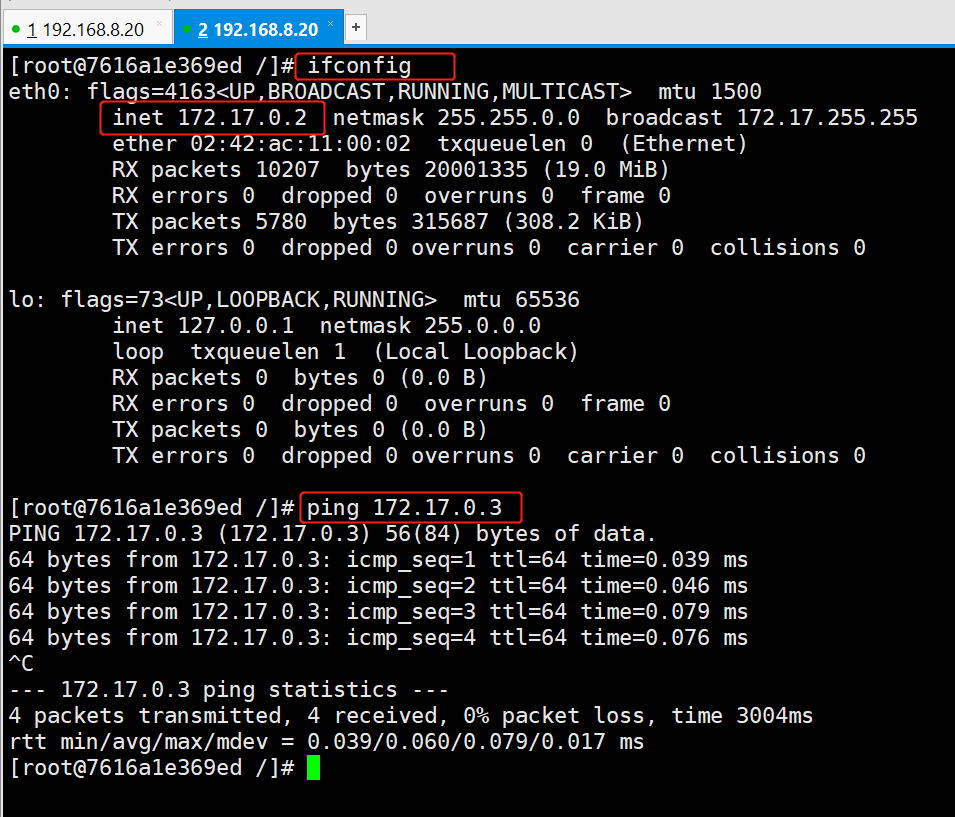Click the green cursor at the last prompt
This screenshot has width=955, height=817.
tap(313, 768)
